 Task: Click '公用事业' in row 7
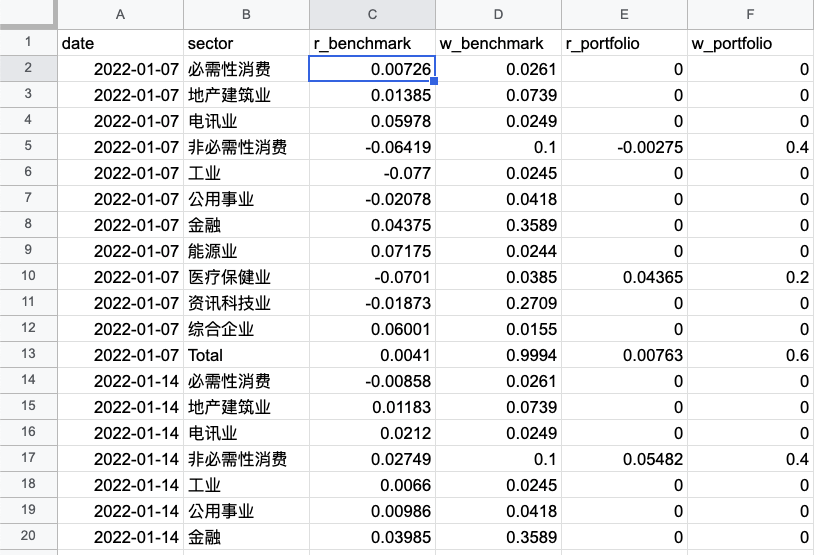coord(247,199)
